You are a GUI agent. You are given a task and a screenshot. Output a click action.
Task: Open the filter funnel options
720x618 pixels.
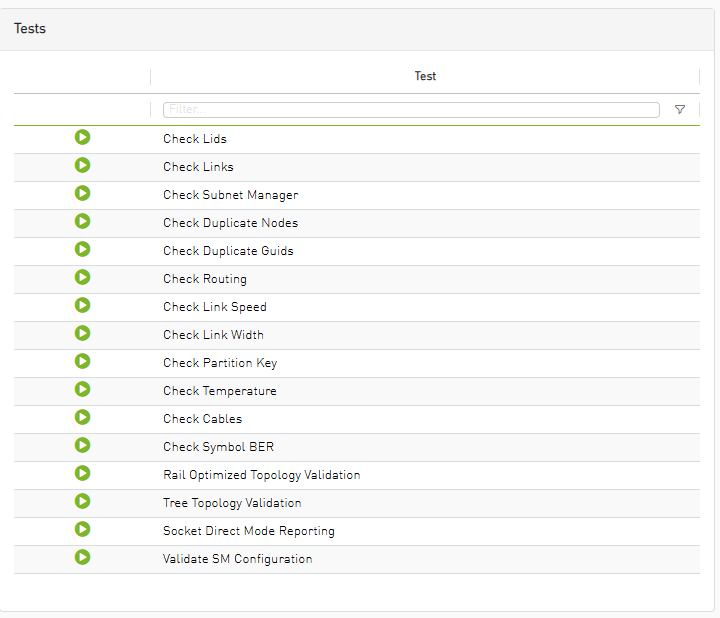(680, 110)
